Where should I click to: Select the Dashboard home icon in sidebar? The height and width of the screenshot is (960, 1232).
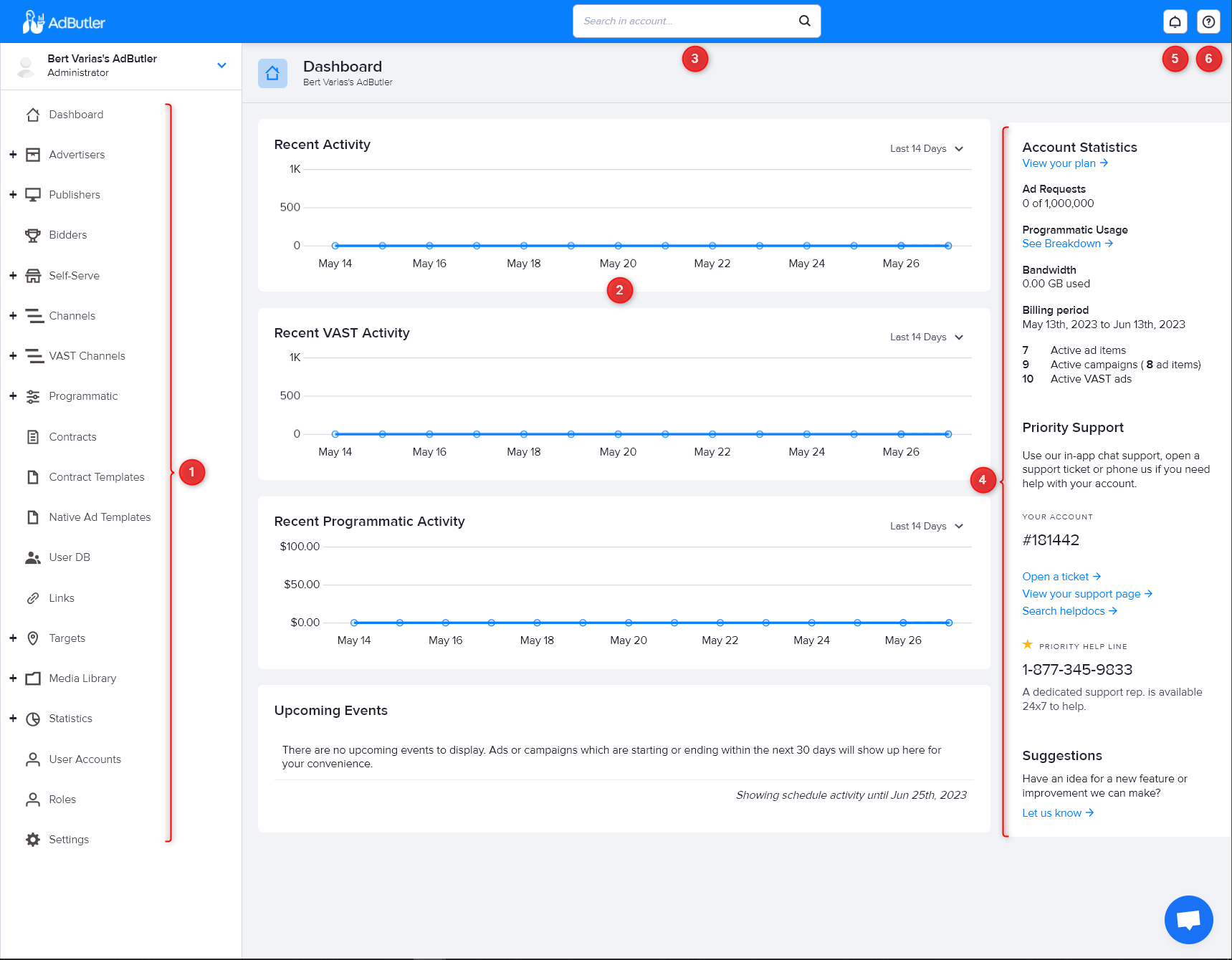coord(33,114)
